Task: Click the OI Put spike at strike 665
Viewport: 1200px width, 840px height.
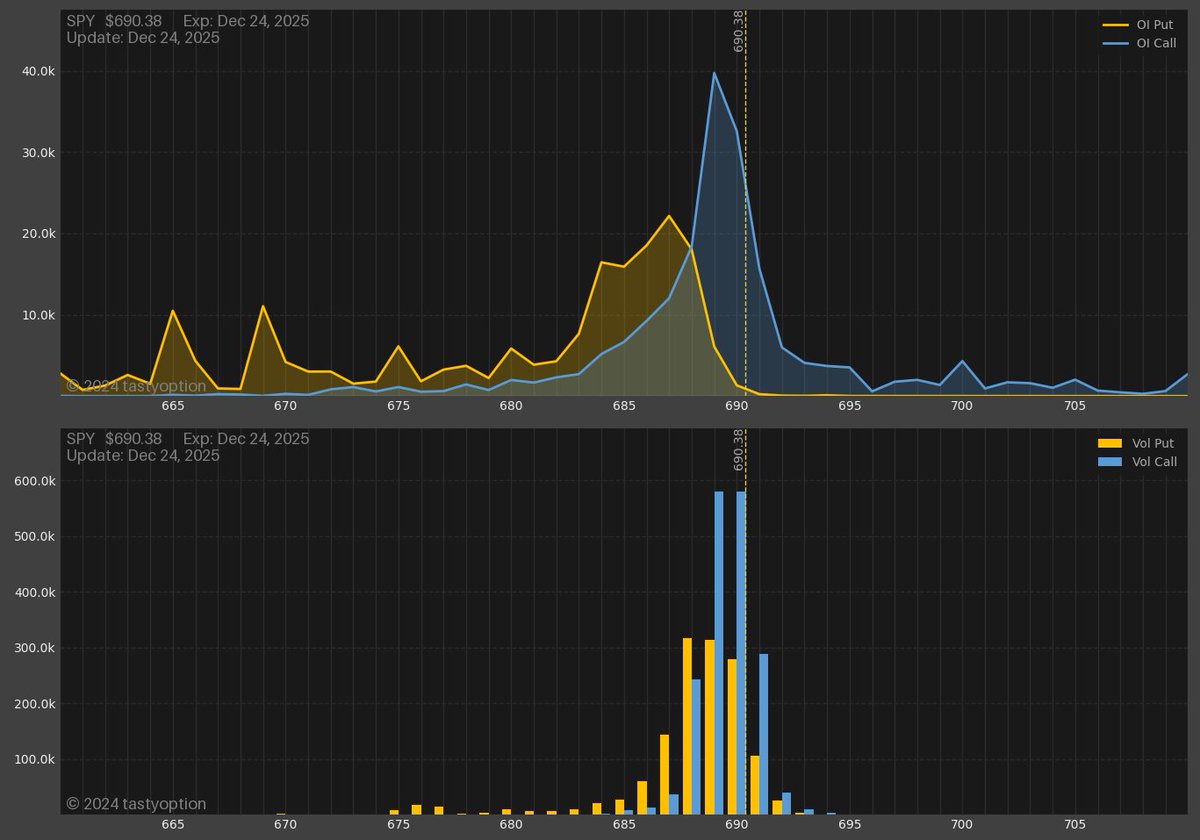Action: click(173, 311)
